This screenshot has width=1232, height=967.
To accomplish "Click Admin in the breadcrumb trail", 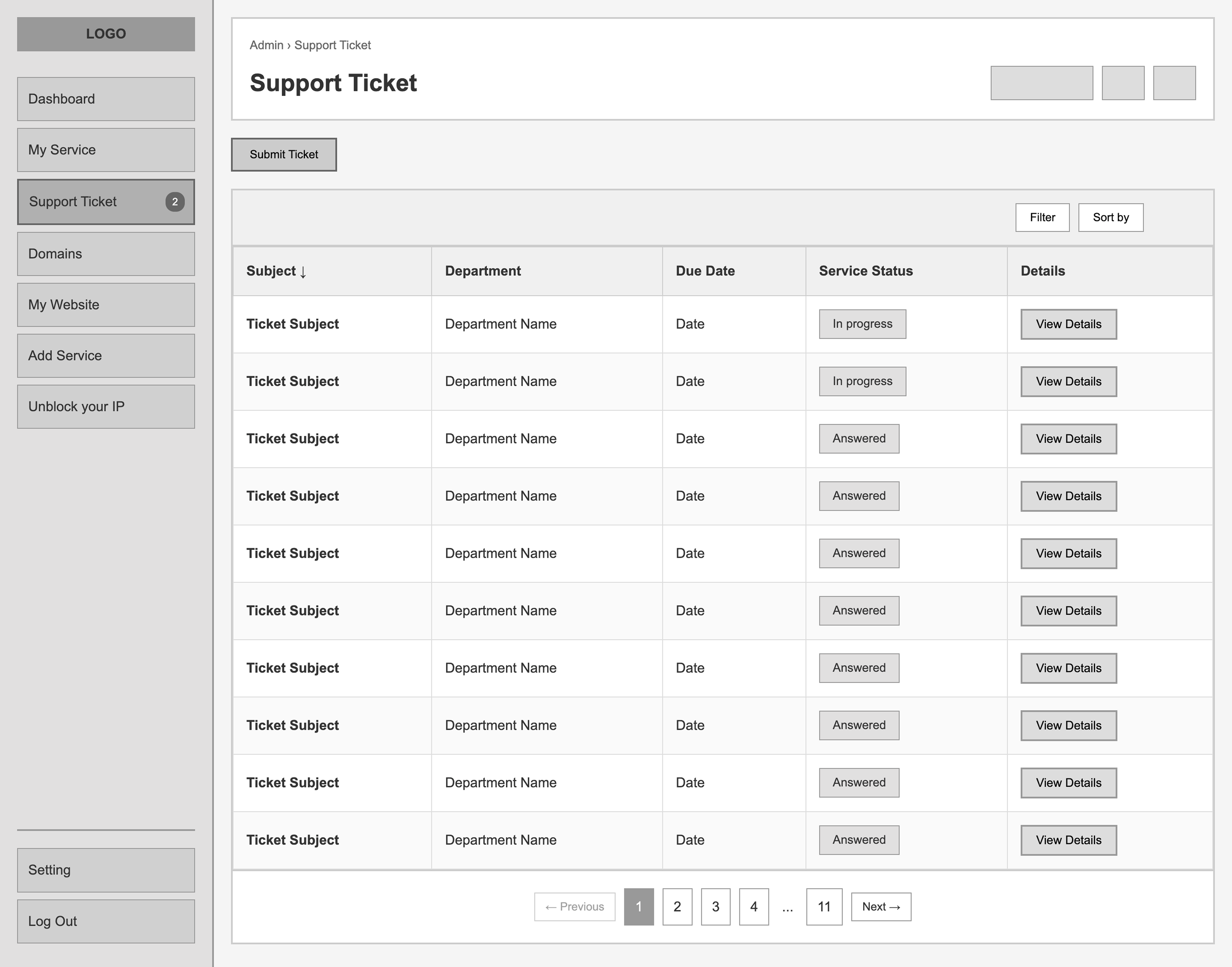I will click(266, 45).
